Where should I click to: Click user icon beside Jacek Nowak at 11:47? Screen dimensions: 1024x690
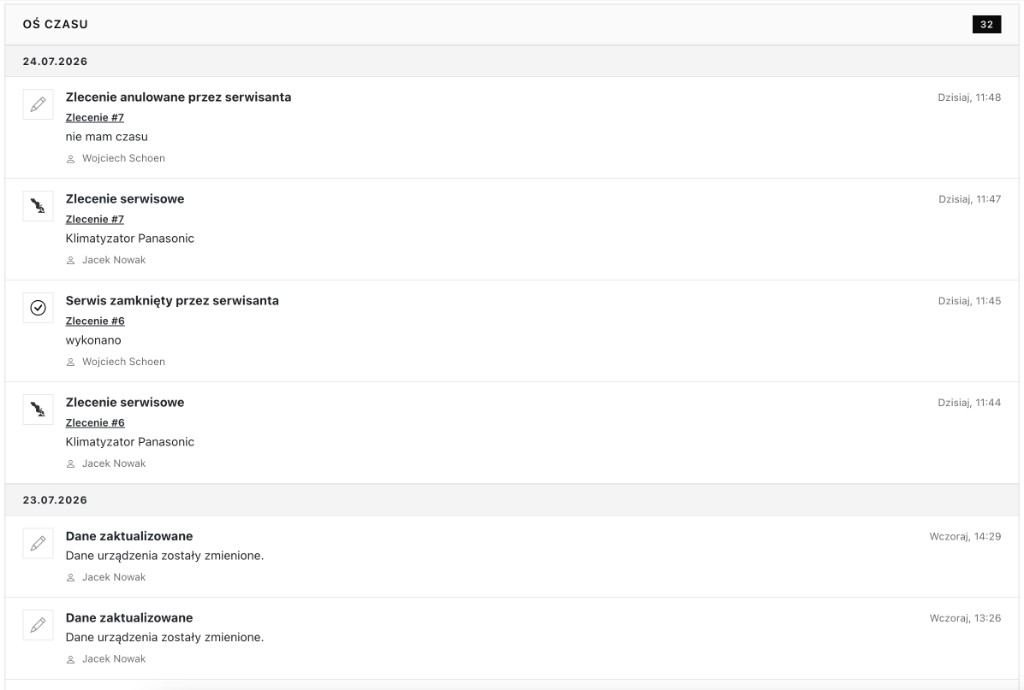click(71, 260)
